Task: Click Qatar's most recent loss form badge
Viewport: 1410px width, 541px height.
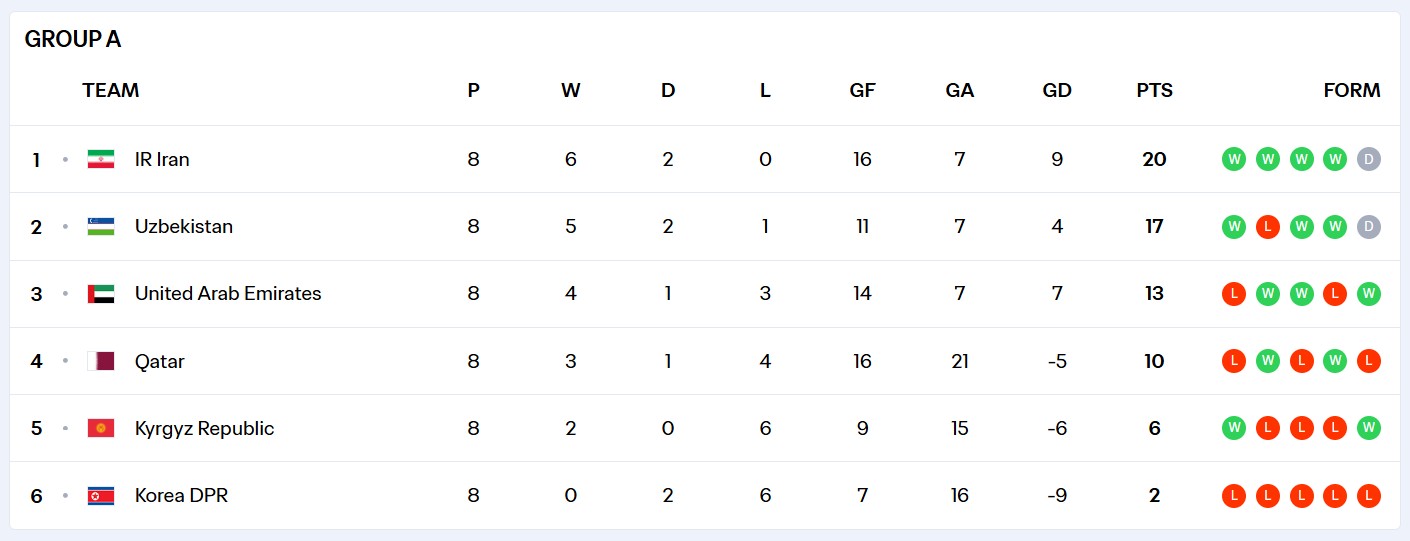Action: pos(1369,361)
